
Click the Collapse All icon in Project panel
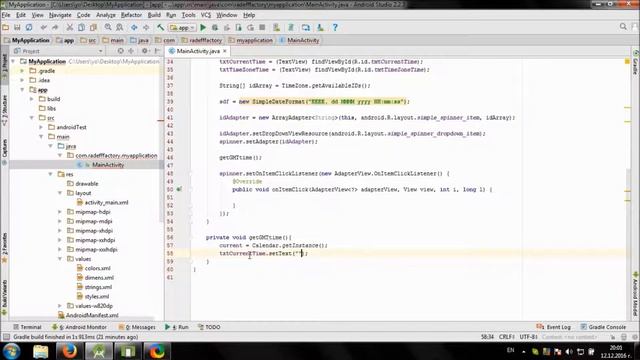click(x=131, y=51)
